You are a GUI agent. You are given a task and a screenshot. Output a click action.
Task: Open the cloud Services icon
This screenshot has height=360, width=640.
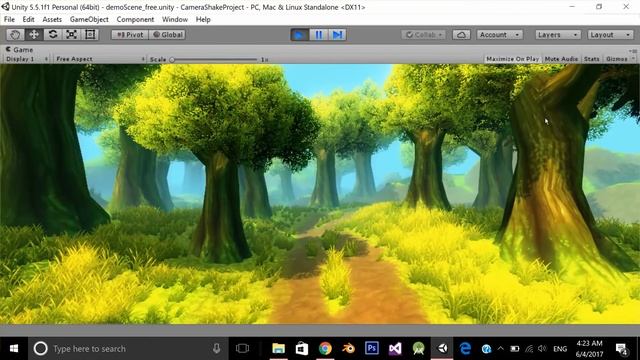(x=461, y=35)
